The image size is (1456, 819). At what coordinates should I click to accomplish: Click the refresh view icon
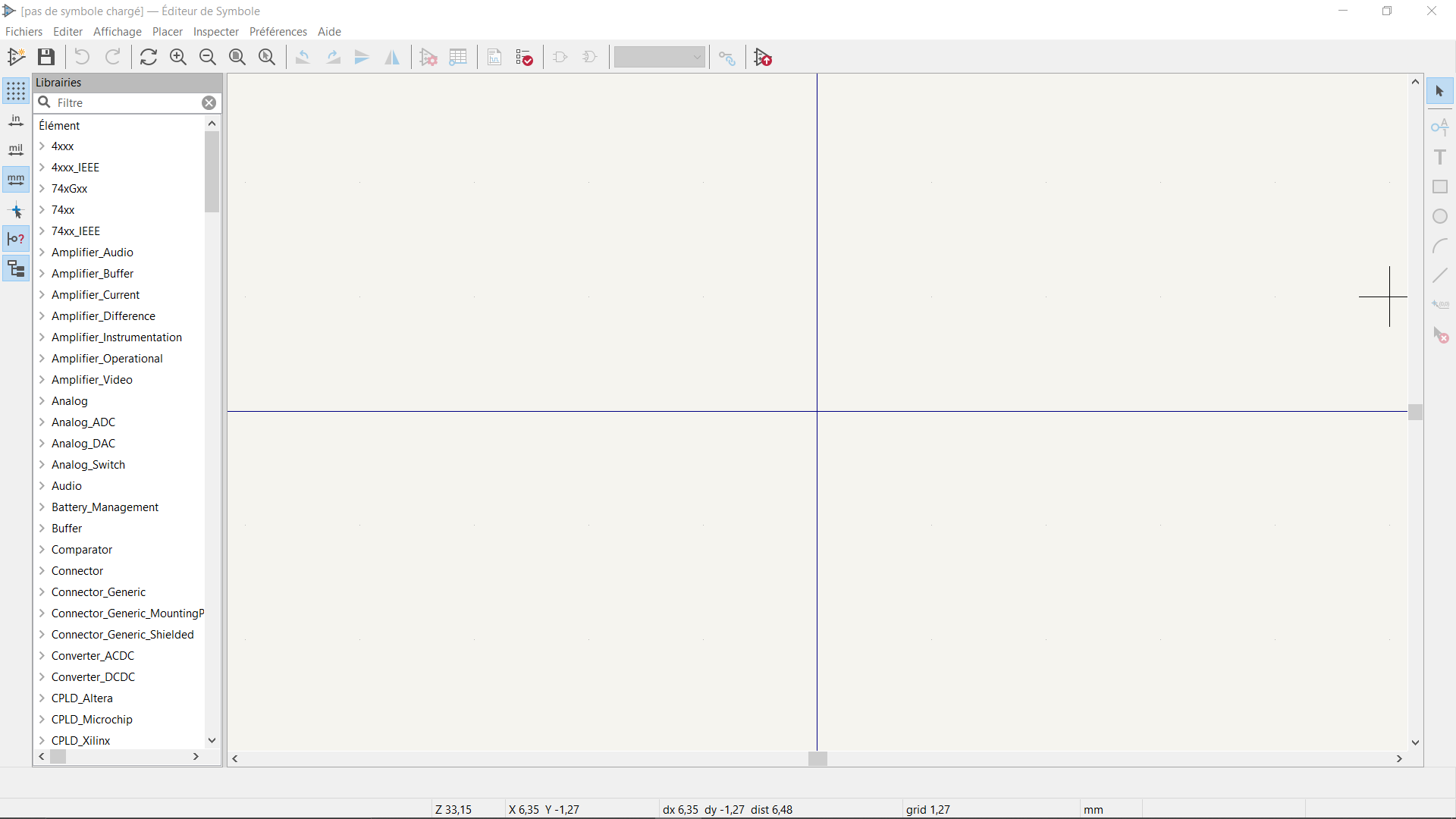(x=149, y=57)
